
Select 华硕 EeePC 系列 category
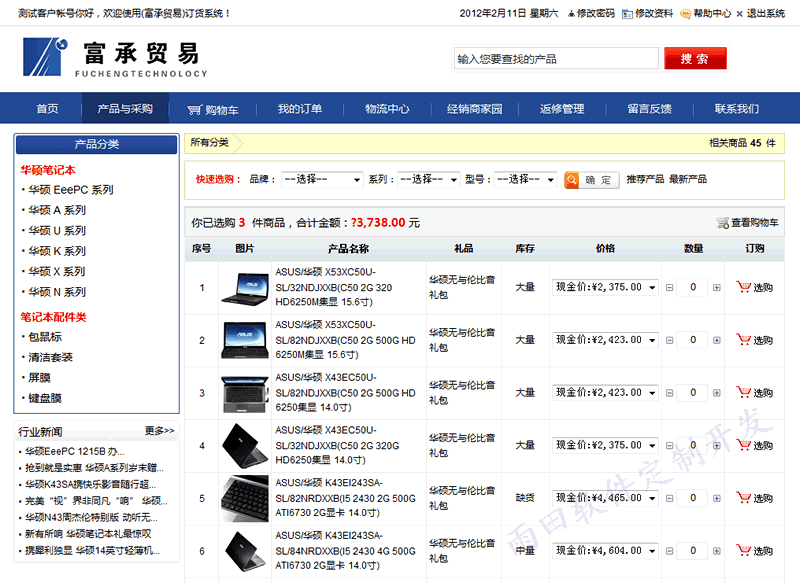[71, 190]
